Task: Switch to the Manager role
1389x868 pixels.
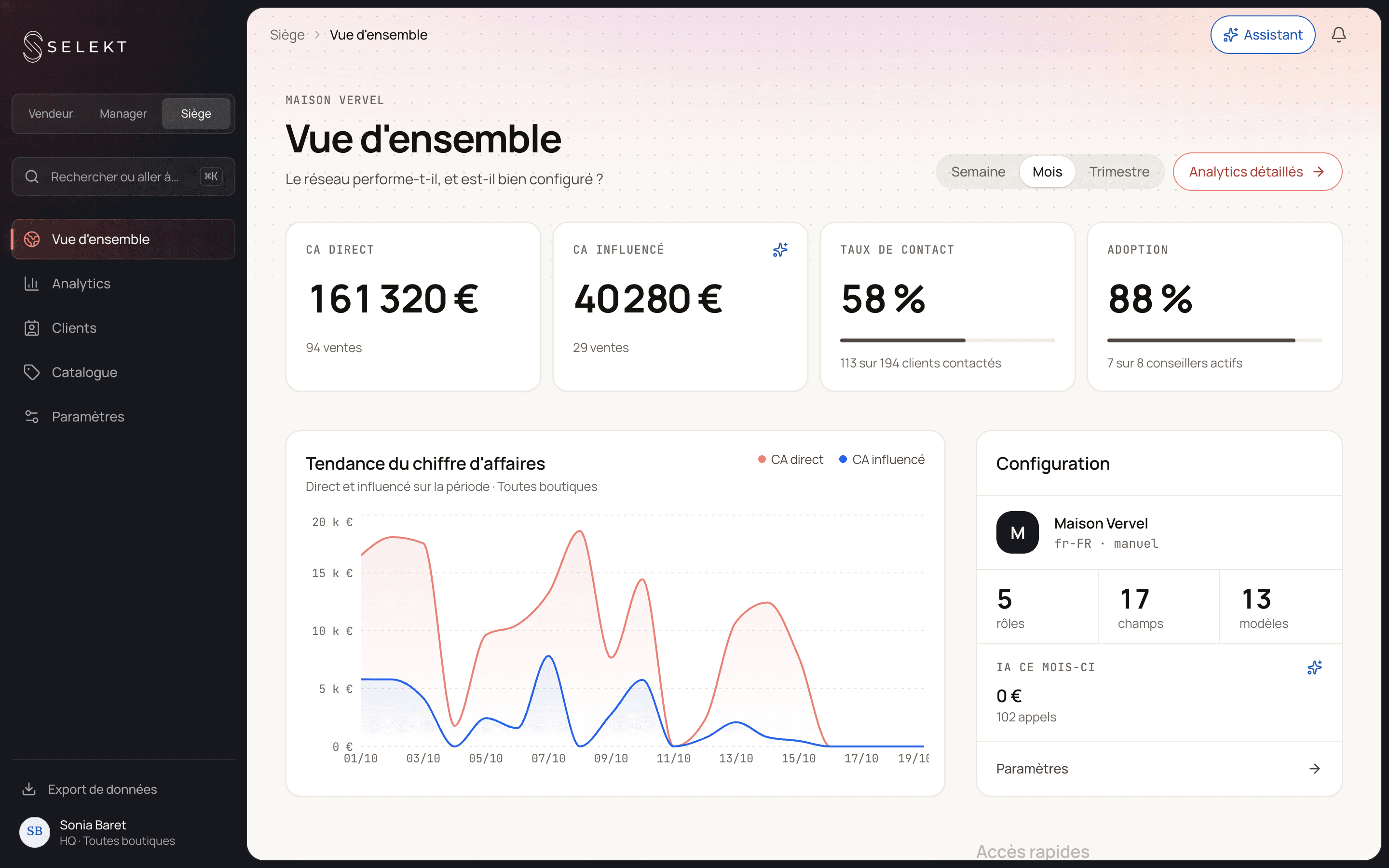Action: click(x=123, y=114)
